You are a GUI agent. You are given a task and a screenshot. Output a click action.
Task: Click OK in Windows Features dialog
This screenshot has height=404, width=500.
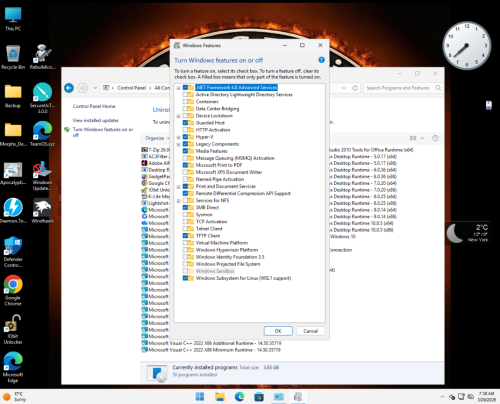tap(278, 331)
